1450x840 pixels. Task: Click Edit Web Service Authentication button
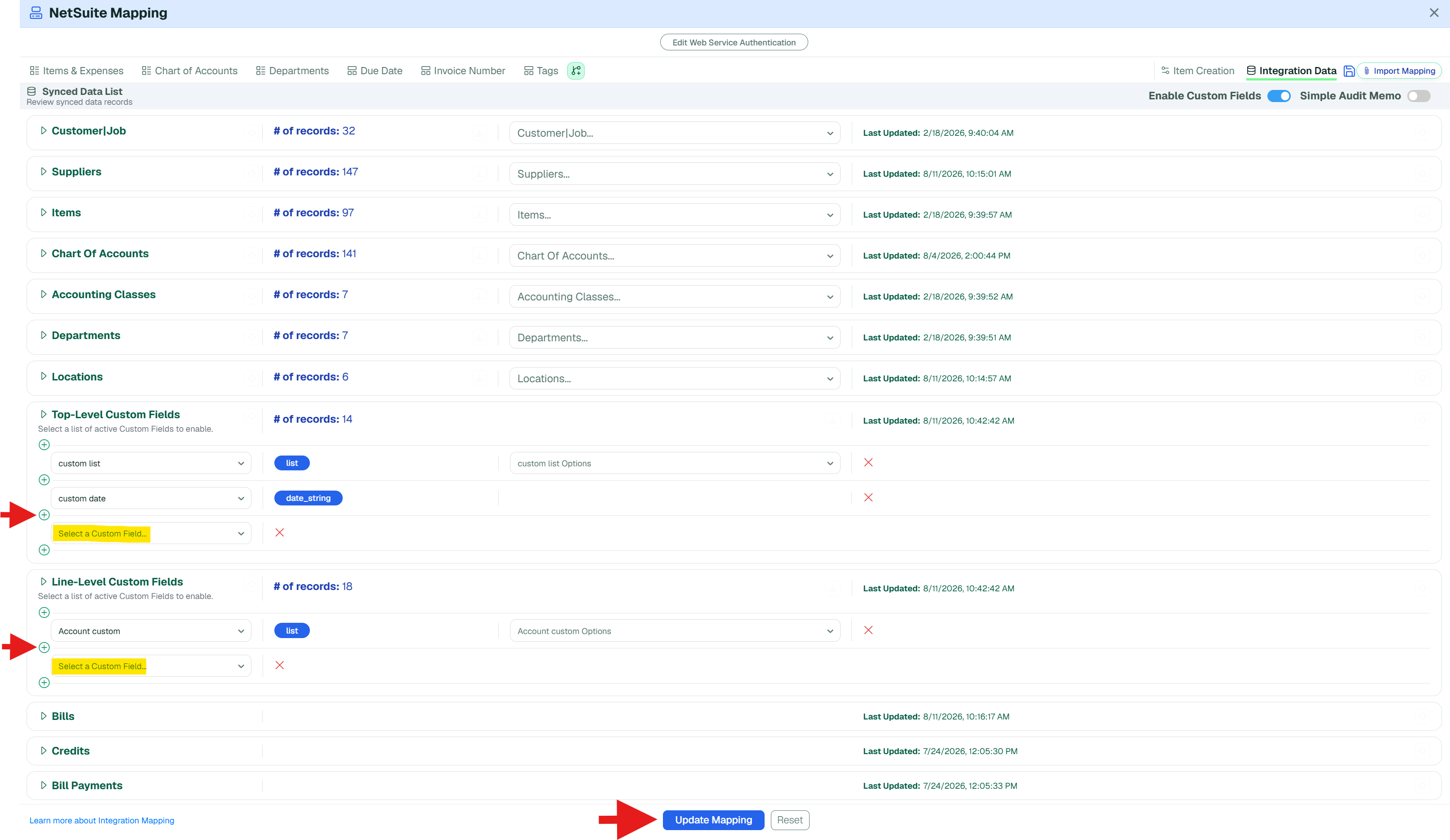(x=734, y=43)
